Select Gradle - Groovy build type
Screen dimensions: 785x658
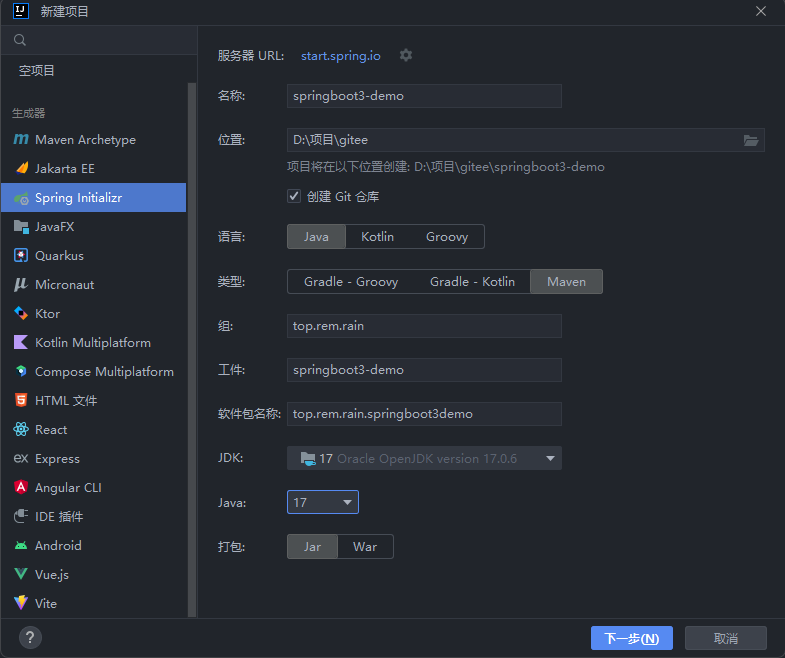click(350, 282)
